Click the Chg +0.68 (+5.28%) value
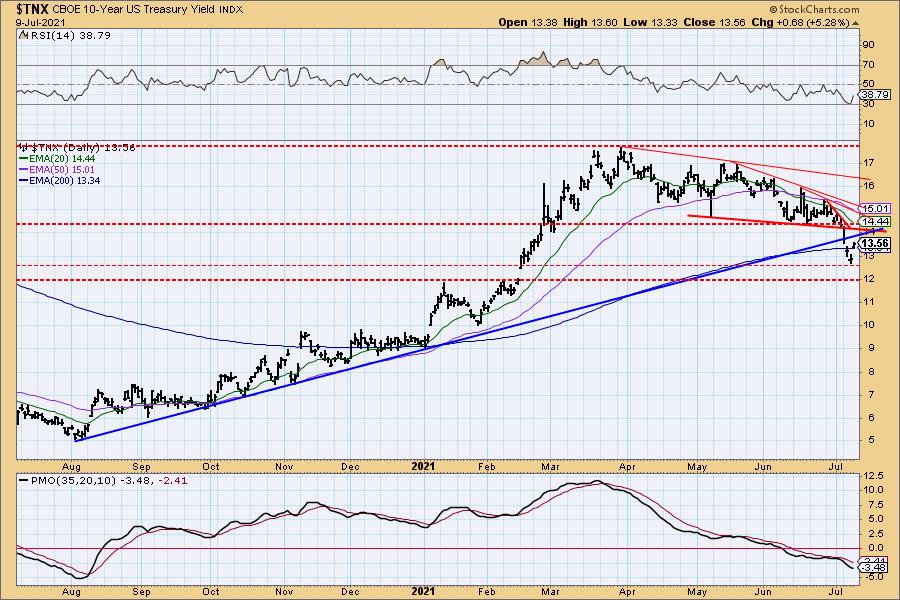900x600 pixels. (x=801, y=22)
